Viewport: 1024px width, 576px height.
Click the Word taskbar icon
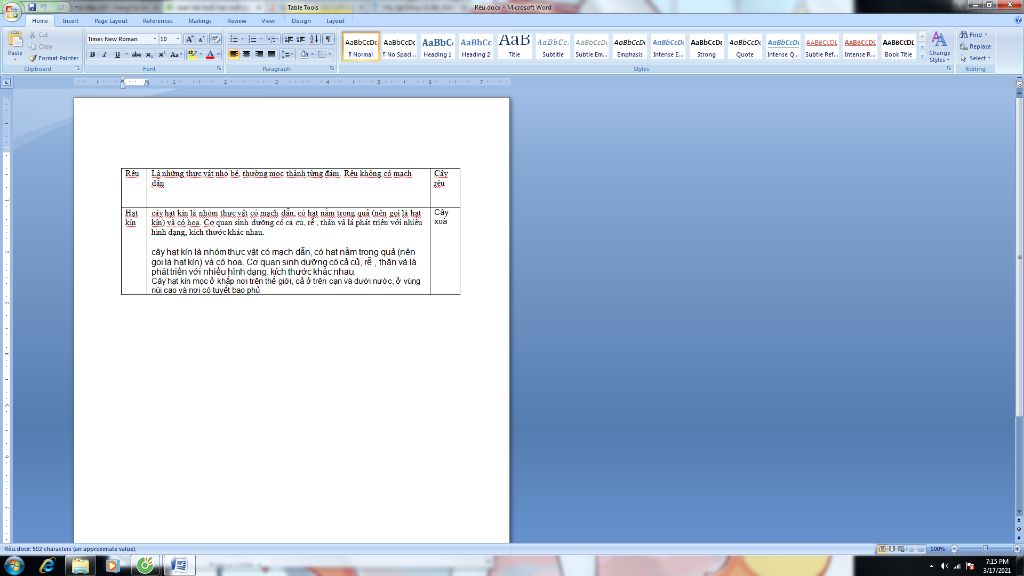click(x=179, y=566)
